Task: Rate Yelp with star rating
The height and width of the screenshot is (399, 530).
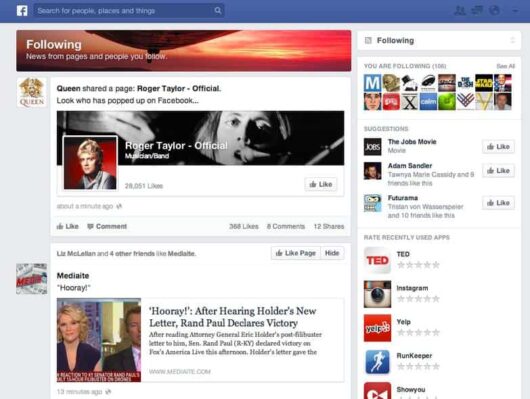Action: [x=418, y=332]
